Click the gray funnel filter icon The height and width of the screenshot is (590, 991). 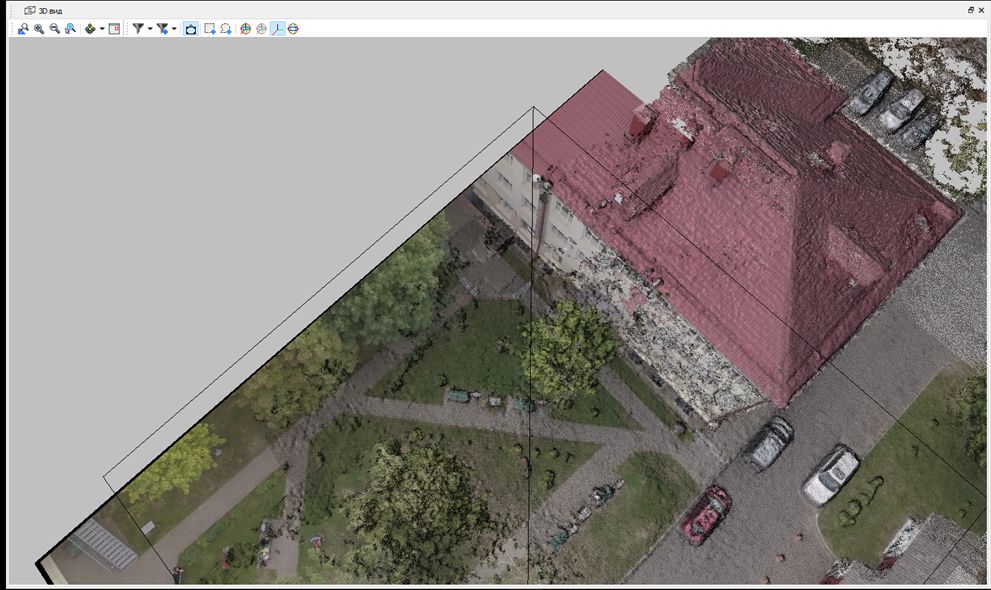(x=138, y=29)
